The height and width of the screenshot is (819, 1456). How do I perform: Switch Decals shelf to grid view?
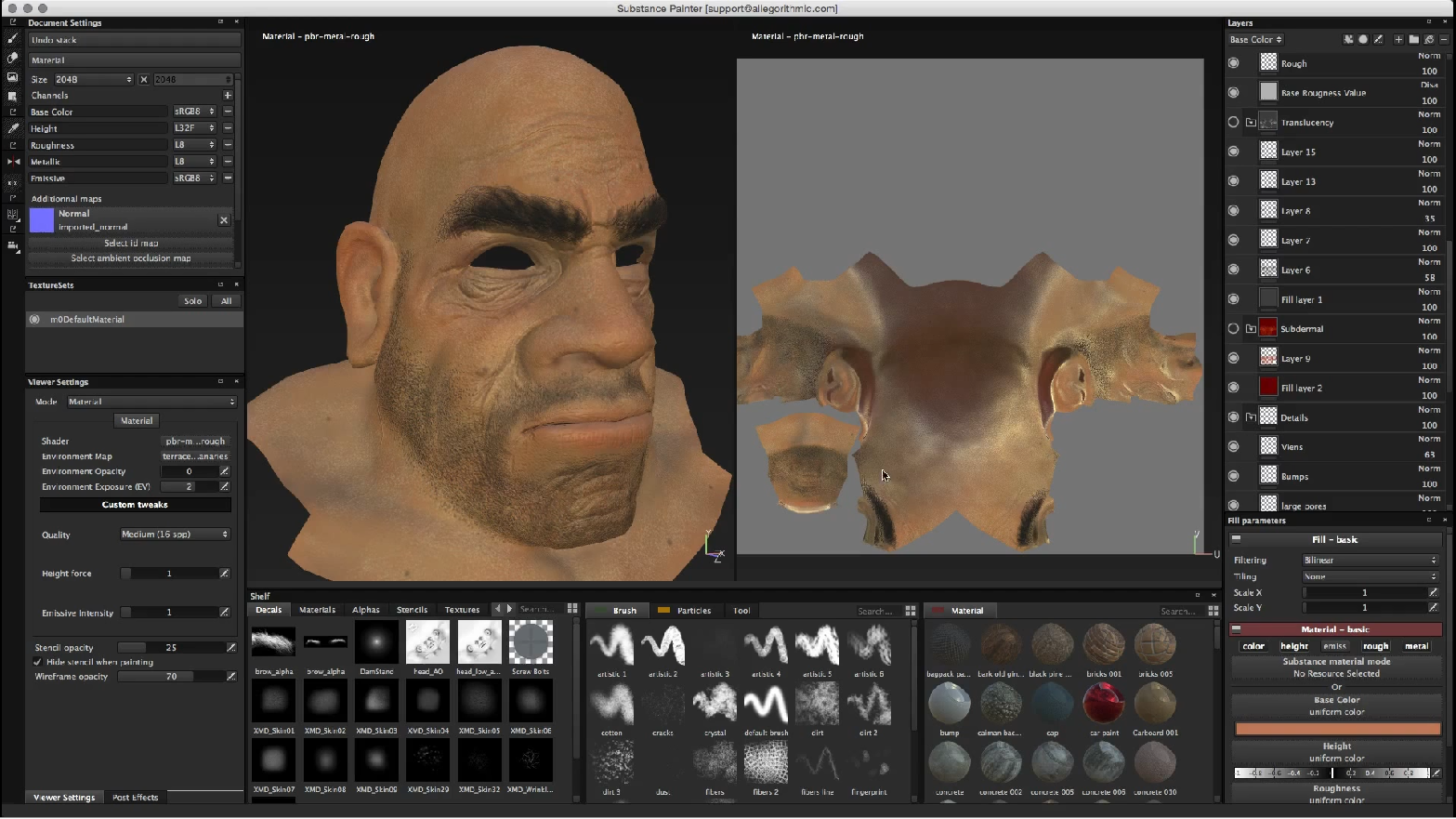(572, 609)
